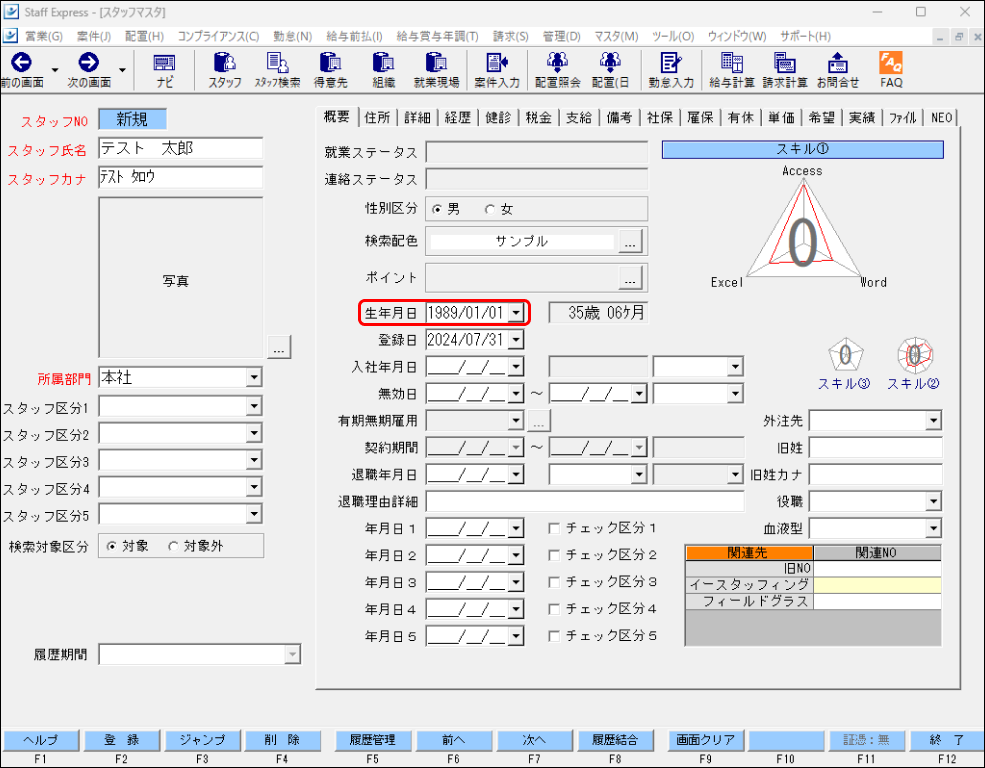985x768 pixels.
Task: Select 対象 for 検索対象区分
Action: tap(112, 546)
